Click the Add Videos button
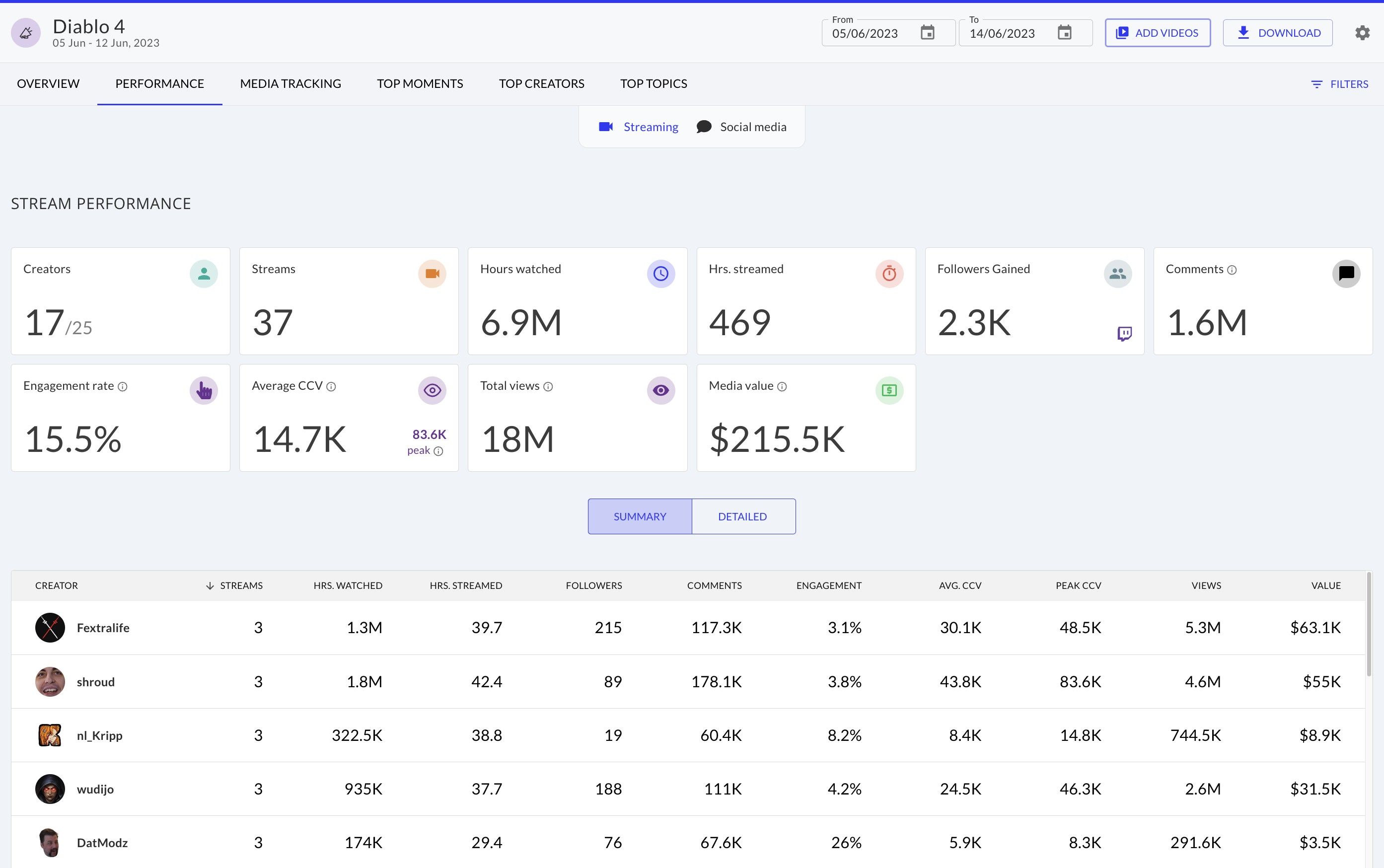Screen dimensions: 1384x868 tap(1157, 33)
